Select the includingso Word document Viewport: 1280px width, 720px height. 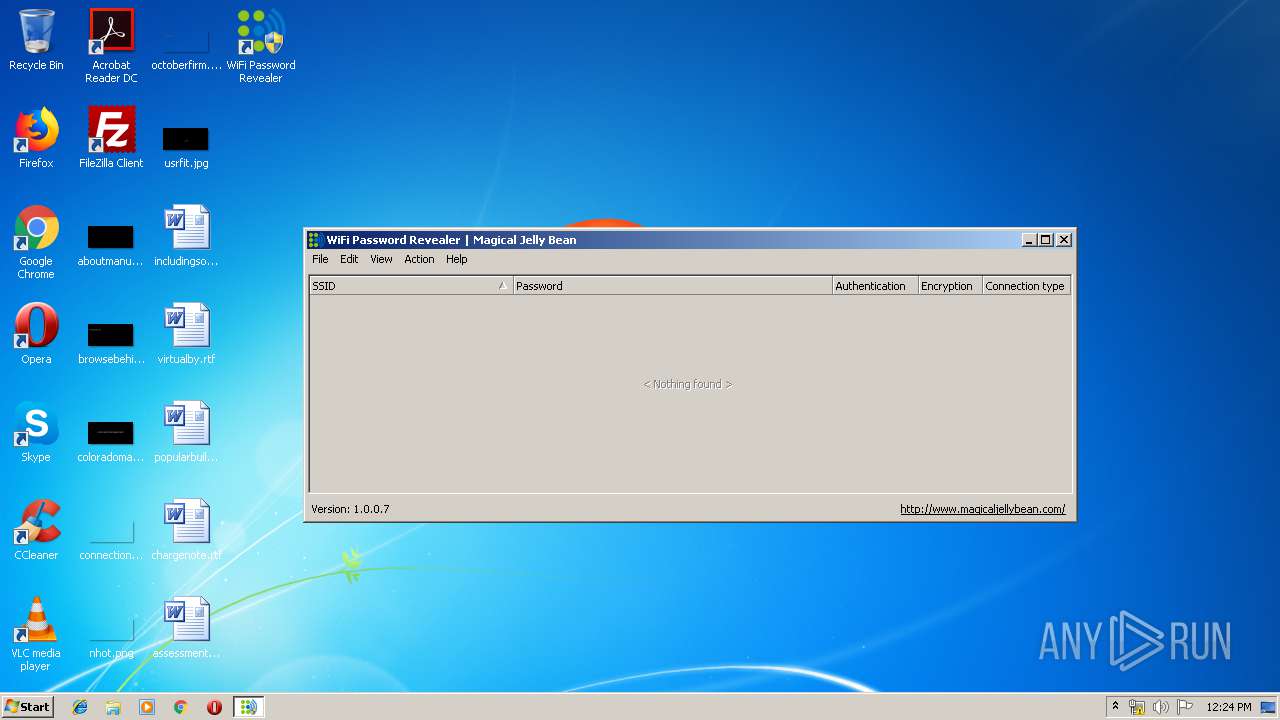click(186, 236)
